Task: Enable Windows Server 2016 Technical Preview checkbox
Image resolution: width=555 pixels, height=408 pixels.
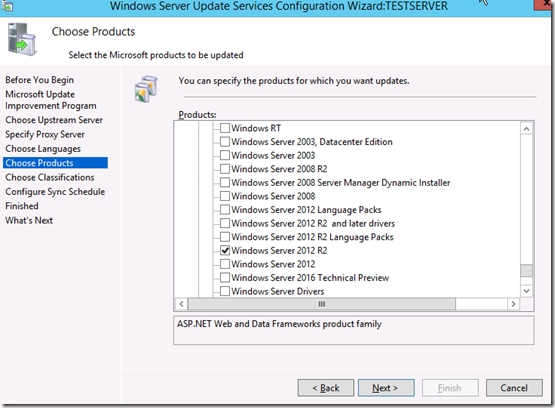Action: point(225,277)
